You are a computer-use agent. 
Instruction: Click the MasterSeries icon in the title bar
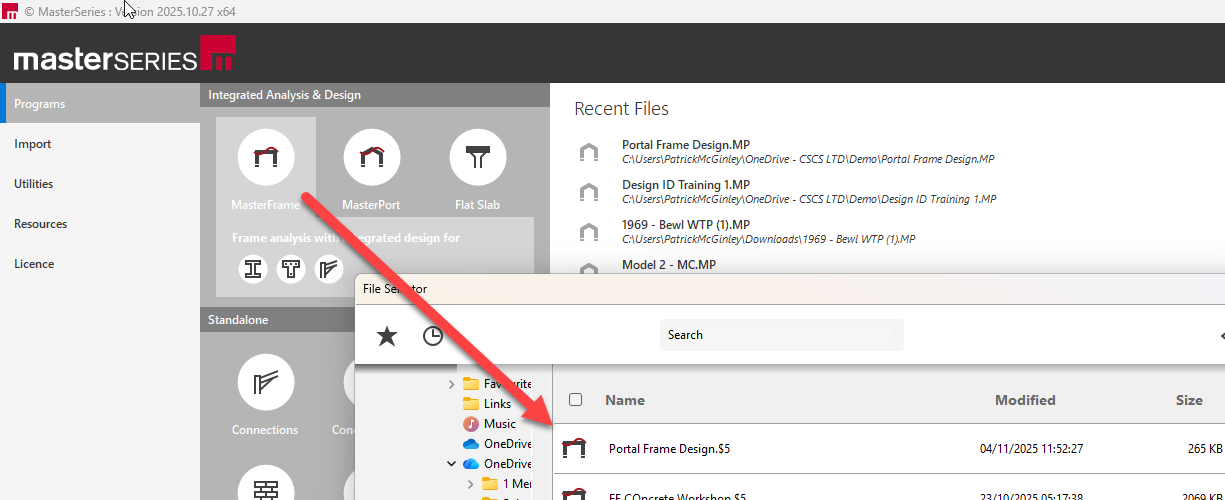point(10,11)
